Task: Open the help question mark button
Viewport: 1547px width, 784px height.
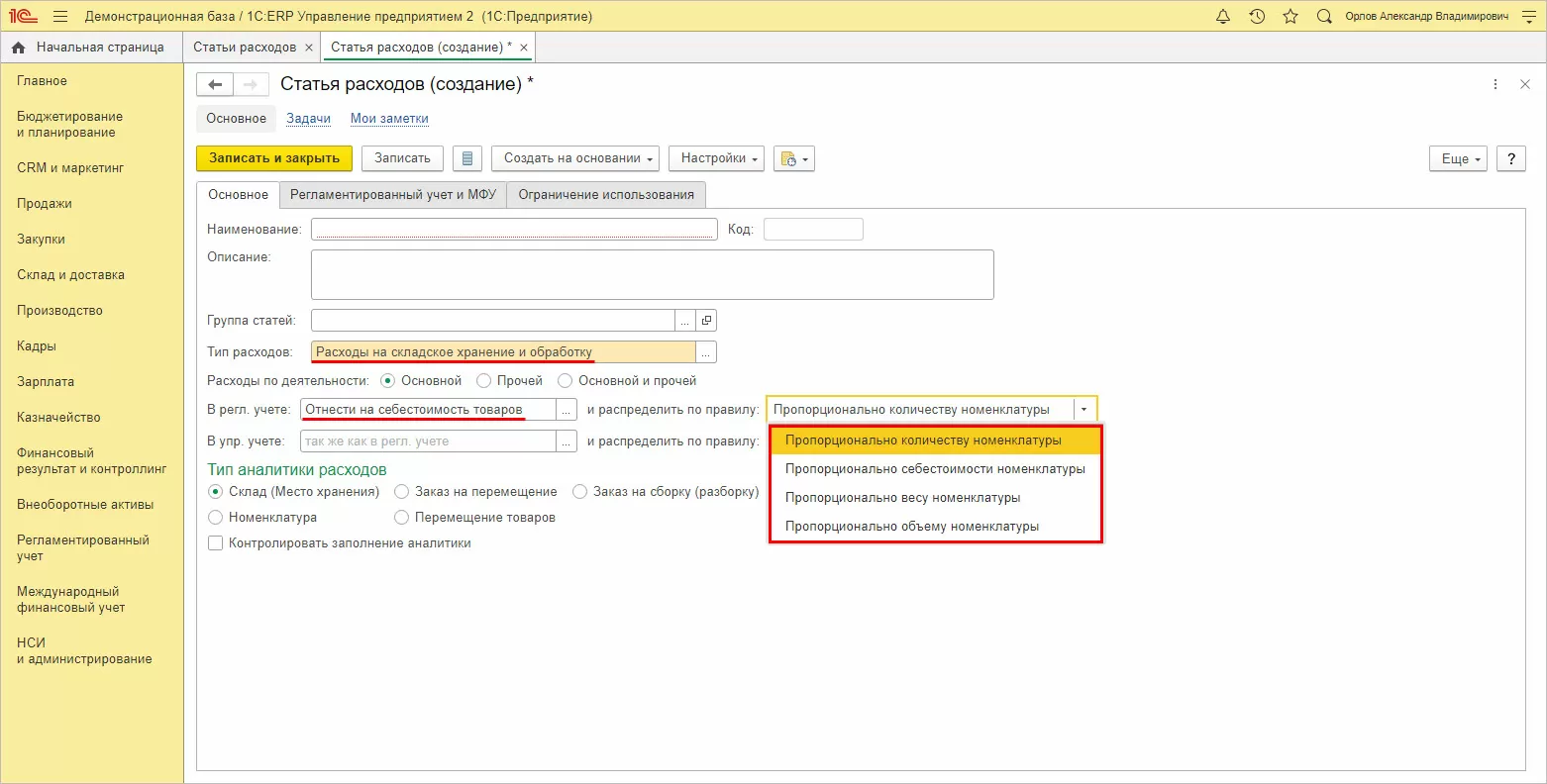Action: 1511,158
